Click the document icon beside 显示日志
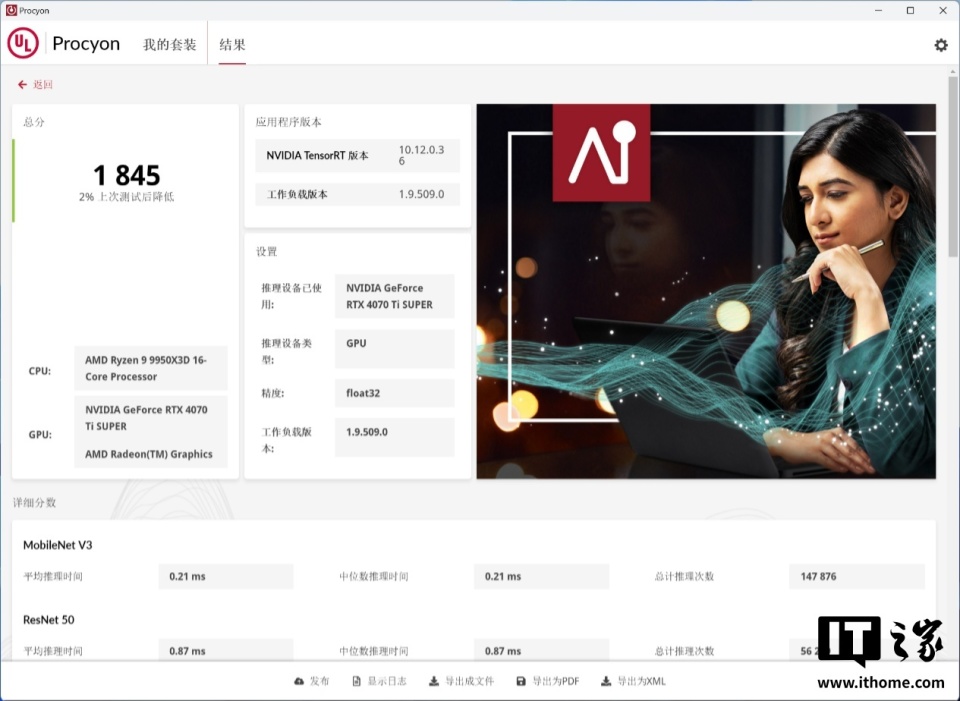This screenshot has width=960, height=701. 355,681
